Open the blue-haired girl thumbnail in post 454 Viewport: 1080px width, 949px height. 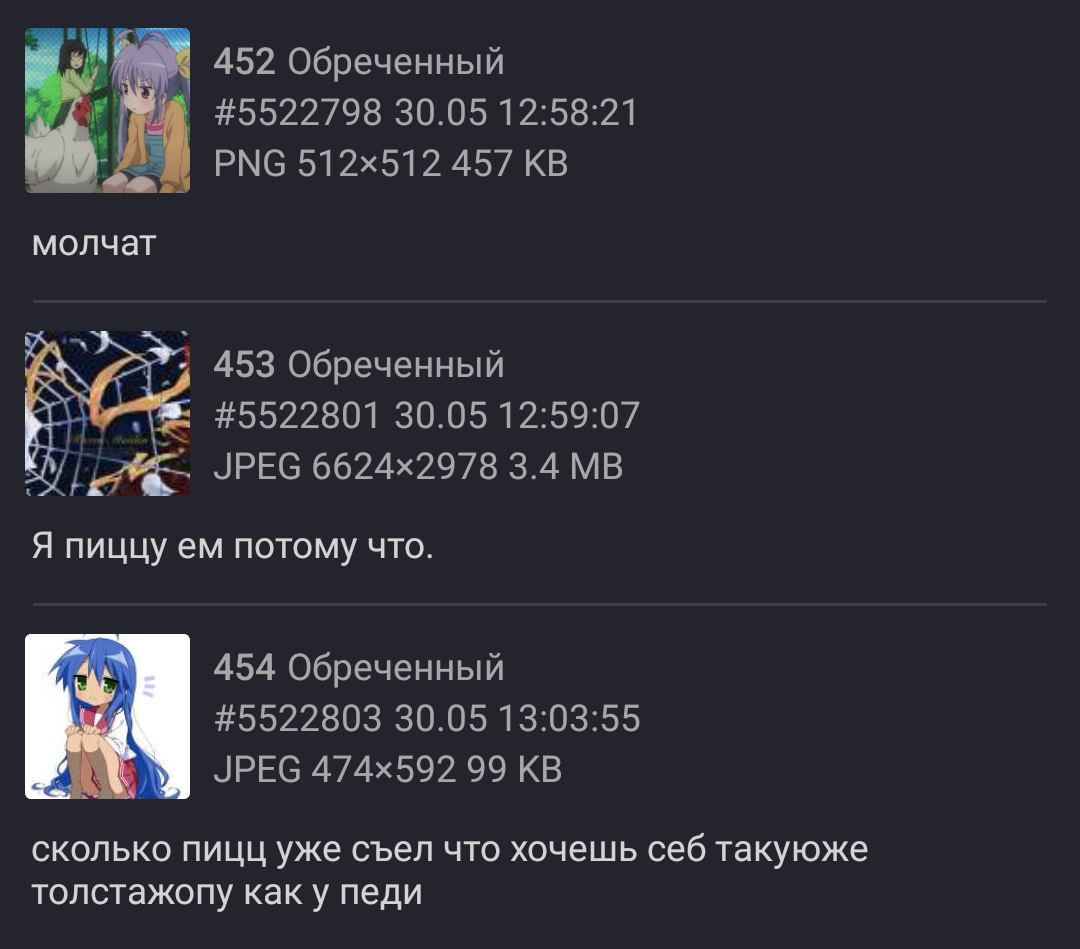(x=107, y=716)
